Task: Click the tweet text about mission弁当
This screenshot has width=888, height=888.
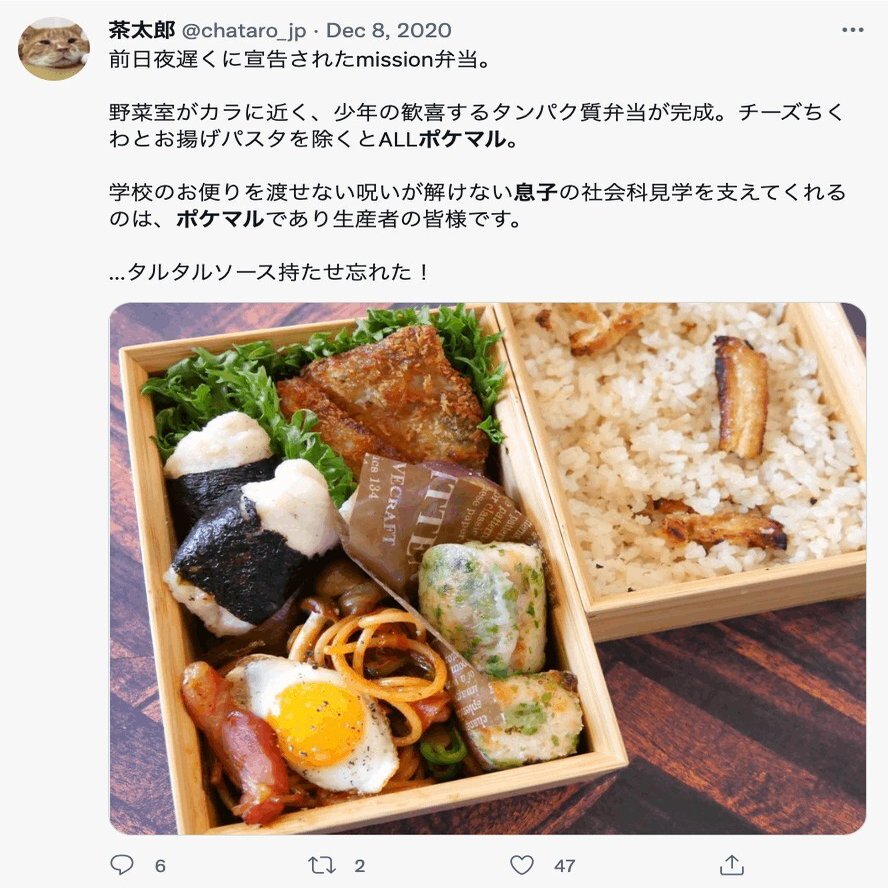Action: pyautogui.click(x=299, y=59)
